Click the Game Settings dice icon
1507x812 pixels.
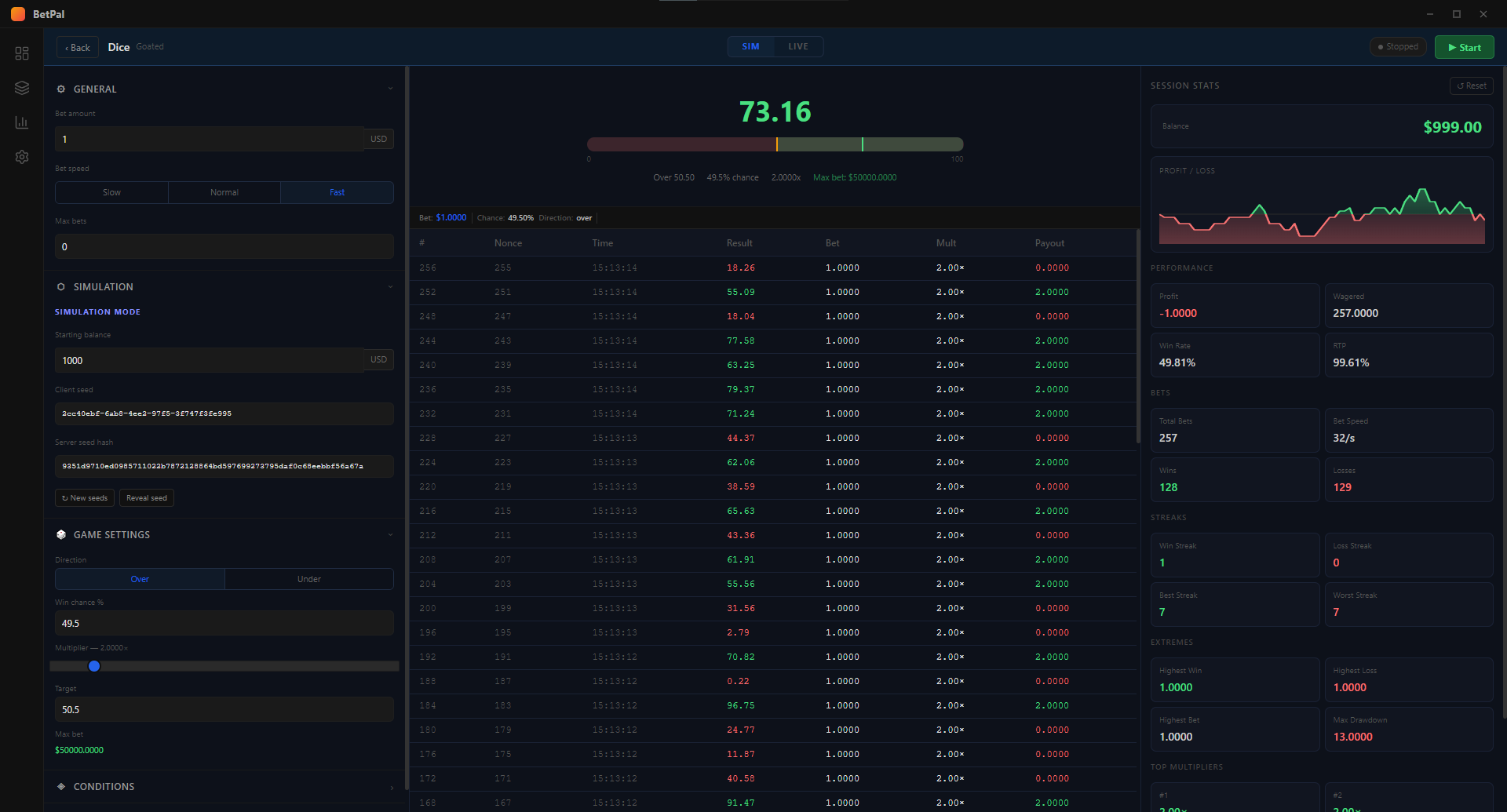click(61, 535)
